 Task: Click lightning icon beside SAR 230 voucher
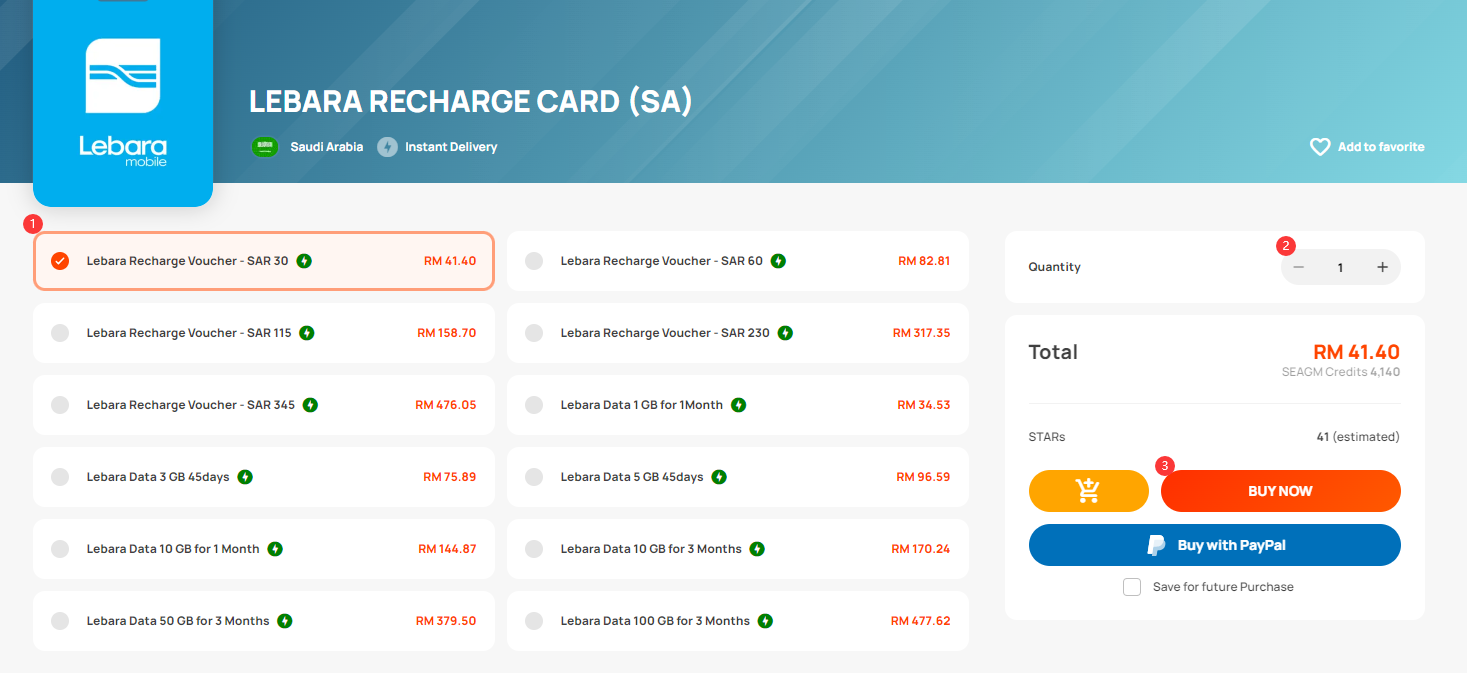[785, 333]
